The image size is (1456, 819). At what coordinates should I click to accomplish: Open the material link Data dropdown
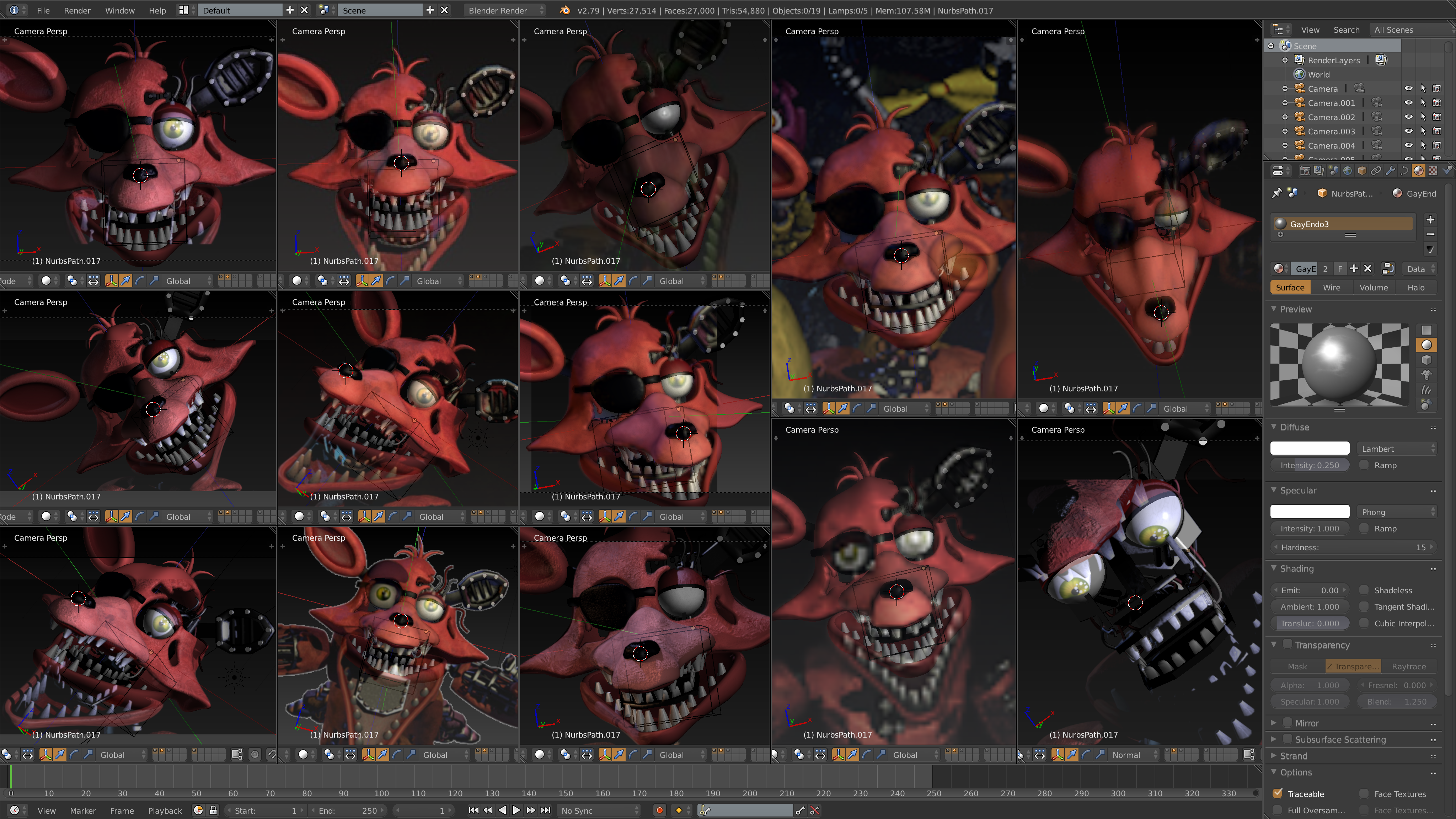click(x=1420, y=269)
